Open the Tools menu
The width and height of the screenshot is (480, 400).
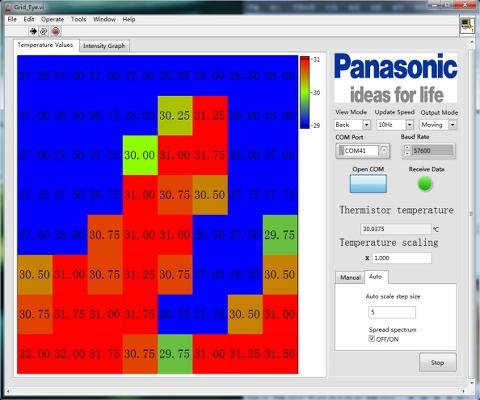(78, 19)
